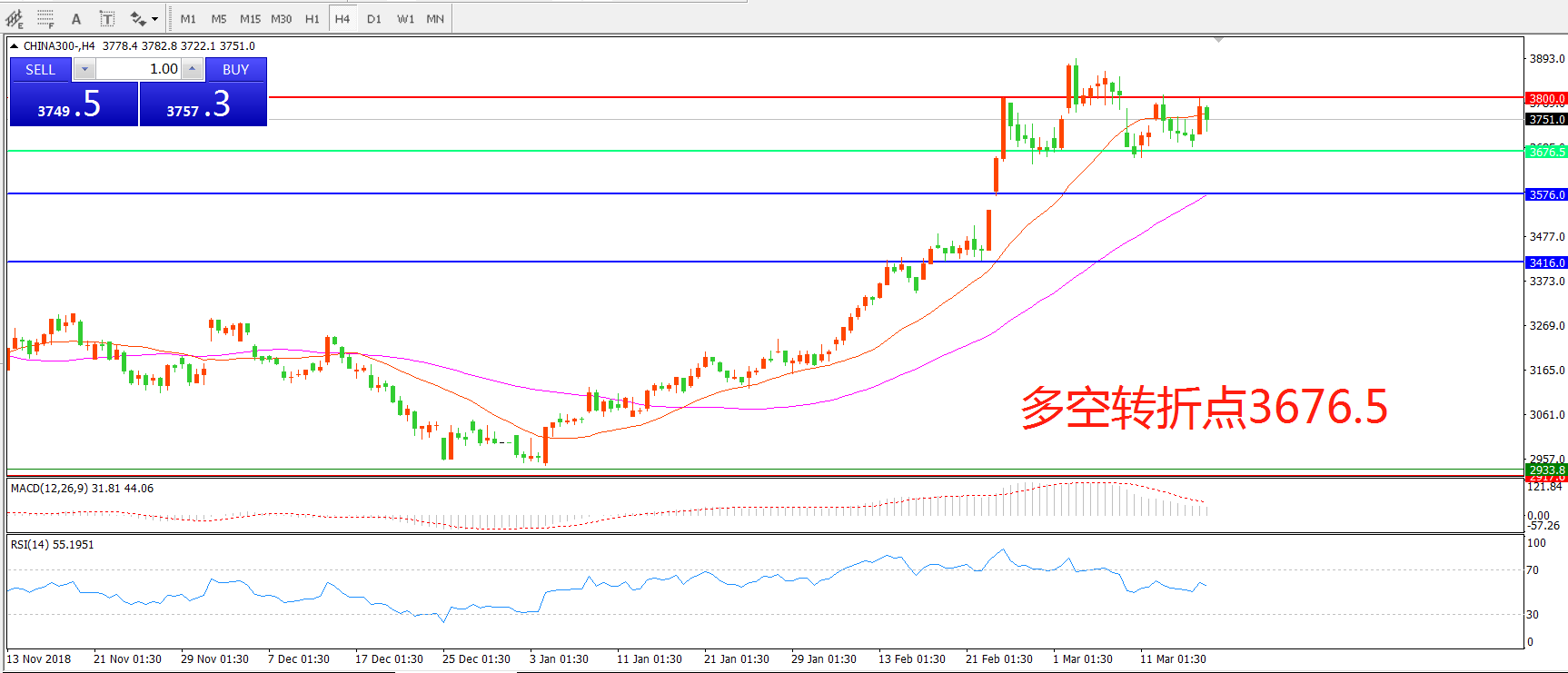Click the Arrows objects tool icon
Image resolution: width=1568 pixels, height=673 pixels.
[138, 18]
